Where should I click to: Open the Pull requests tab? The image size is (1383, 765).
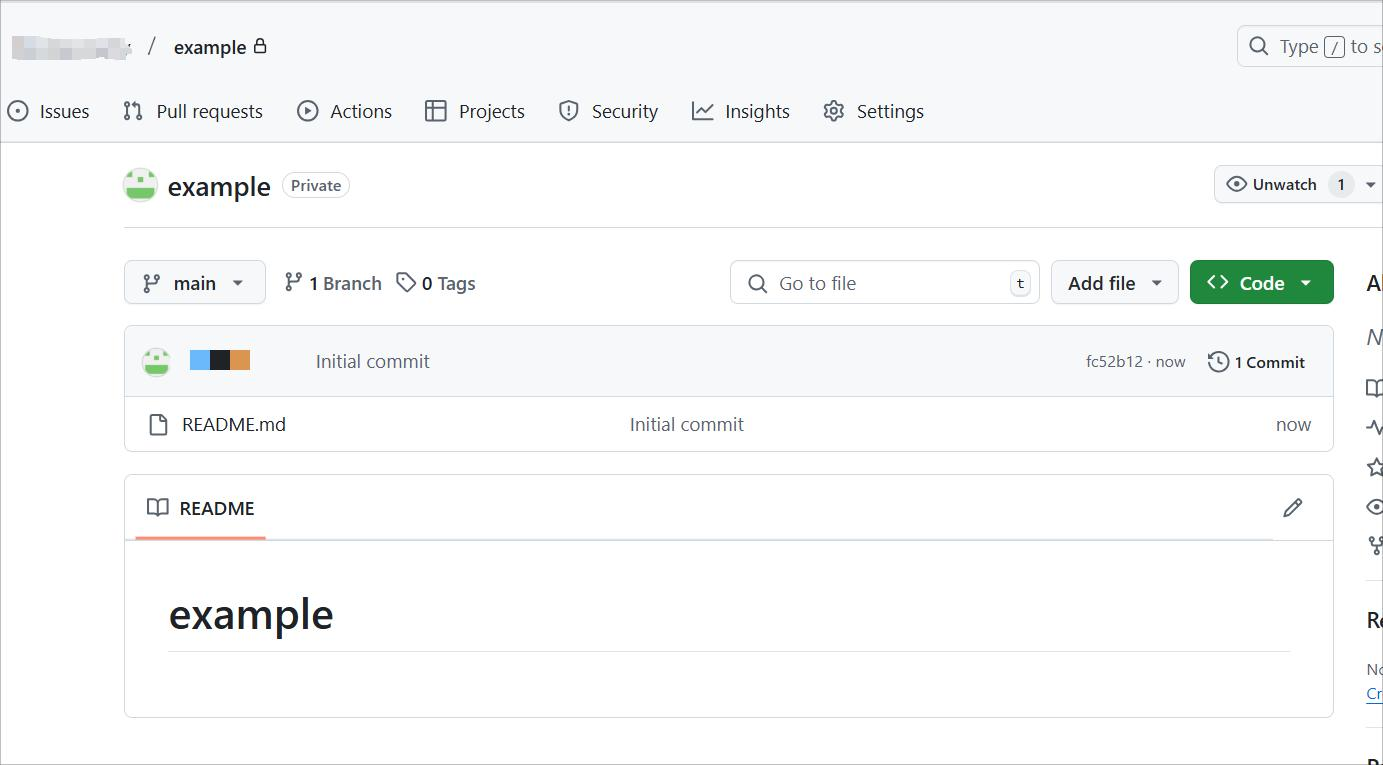click(x=193, y=111)
